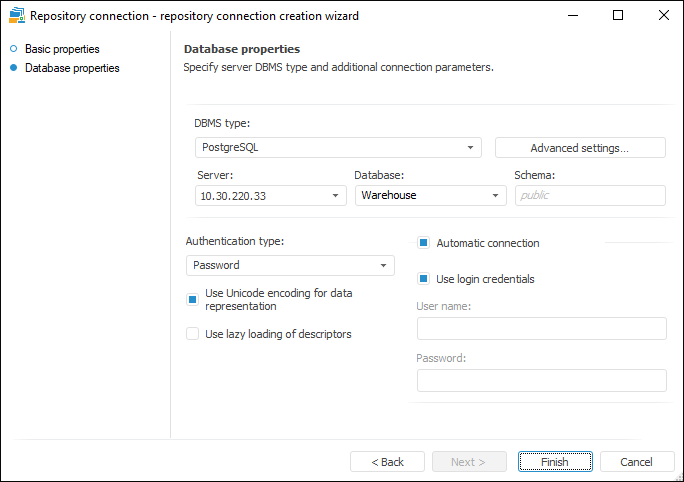This screenshot has height=482, width=684.
Task: Maximize the wizard window
Action: coord(618,16)
